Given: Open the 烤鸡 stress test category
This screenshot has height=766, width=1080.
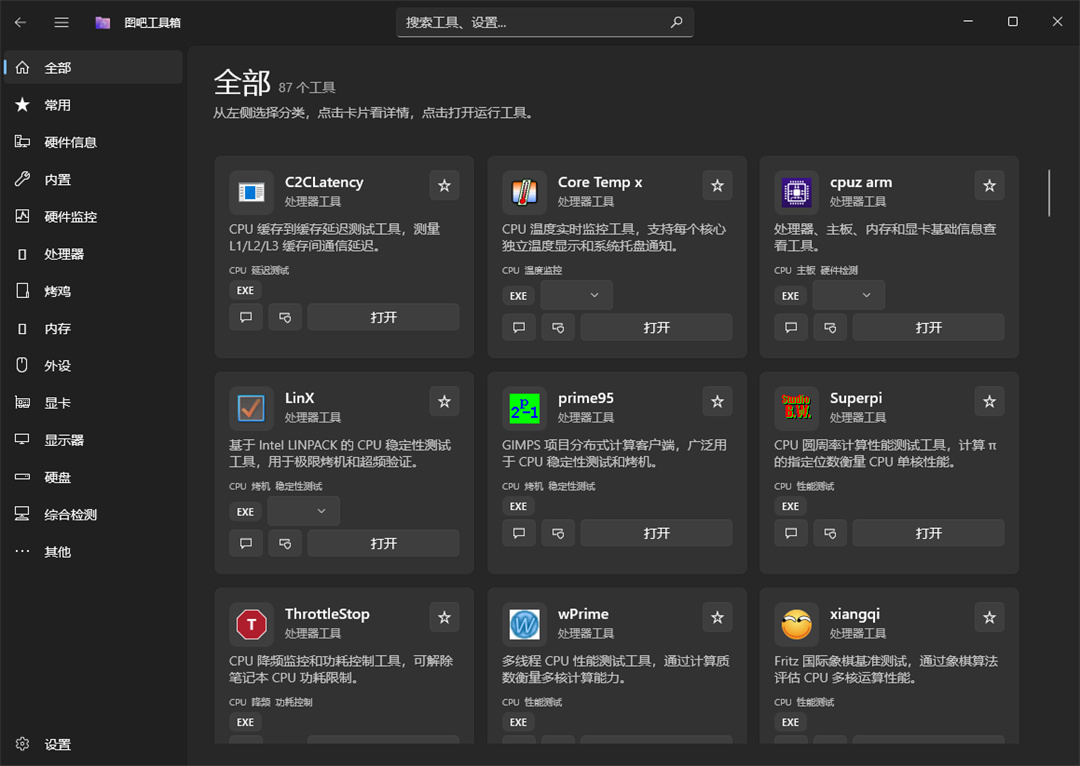Looking at the screenshot, I should point(93,291).
